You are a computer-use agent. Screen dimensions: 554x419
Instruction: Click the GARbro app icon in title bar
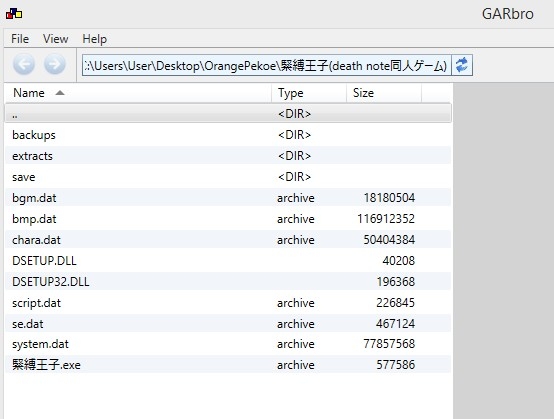pyautogui.click(x=14, y=14)
